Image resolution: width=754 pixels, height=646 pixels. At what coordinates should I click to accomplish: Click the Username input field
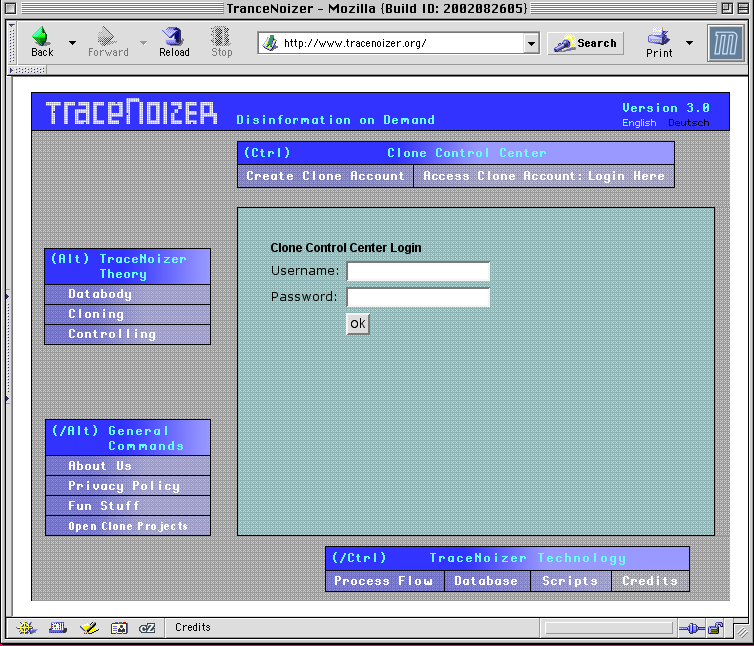(x=418, y=271)
